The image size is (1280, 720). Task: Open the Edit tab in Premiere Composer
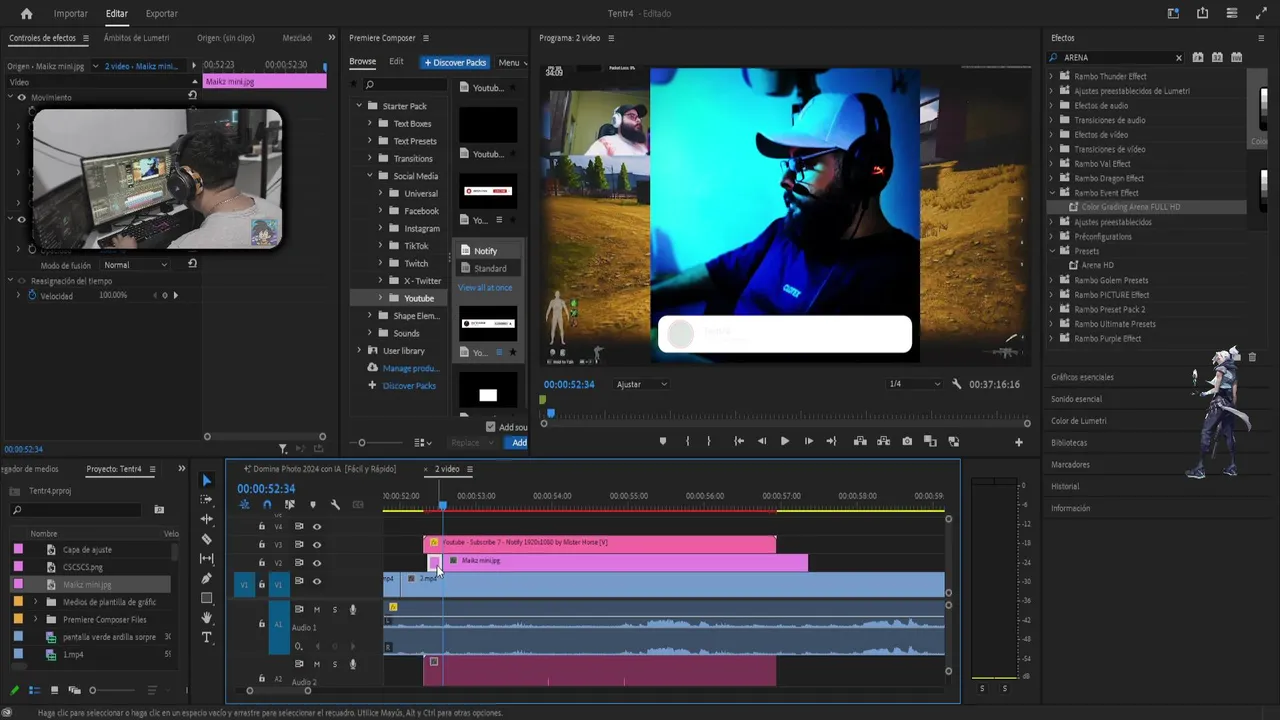(x=396, y=62)
